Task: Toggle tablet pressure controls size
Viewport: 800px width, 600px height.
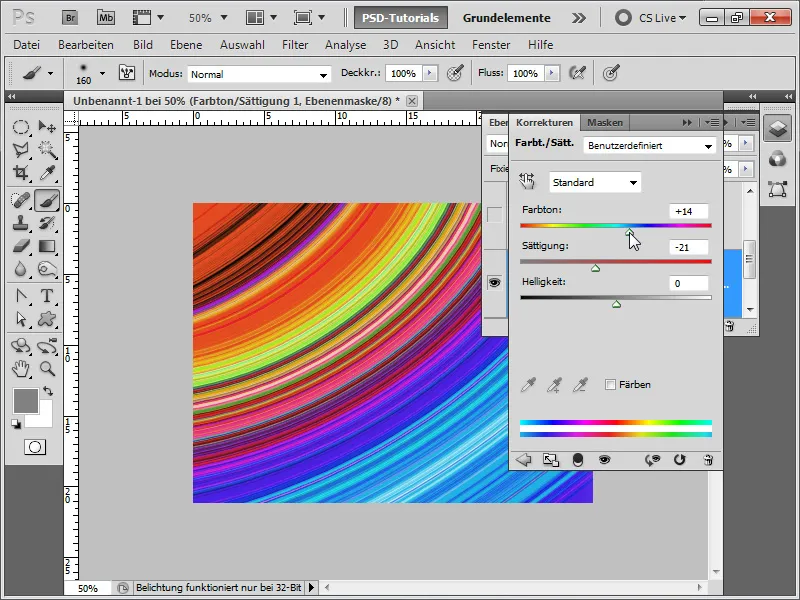Action: (611, 73)
